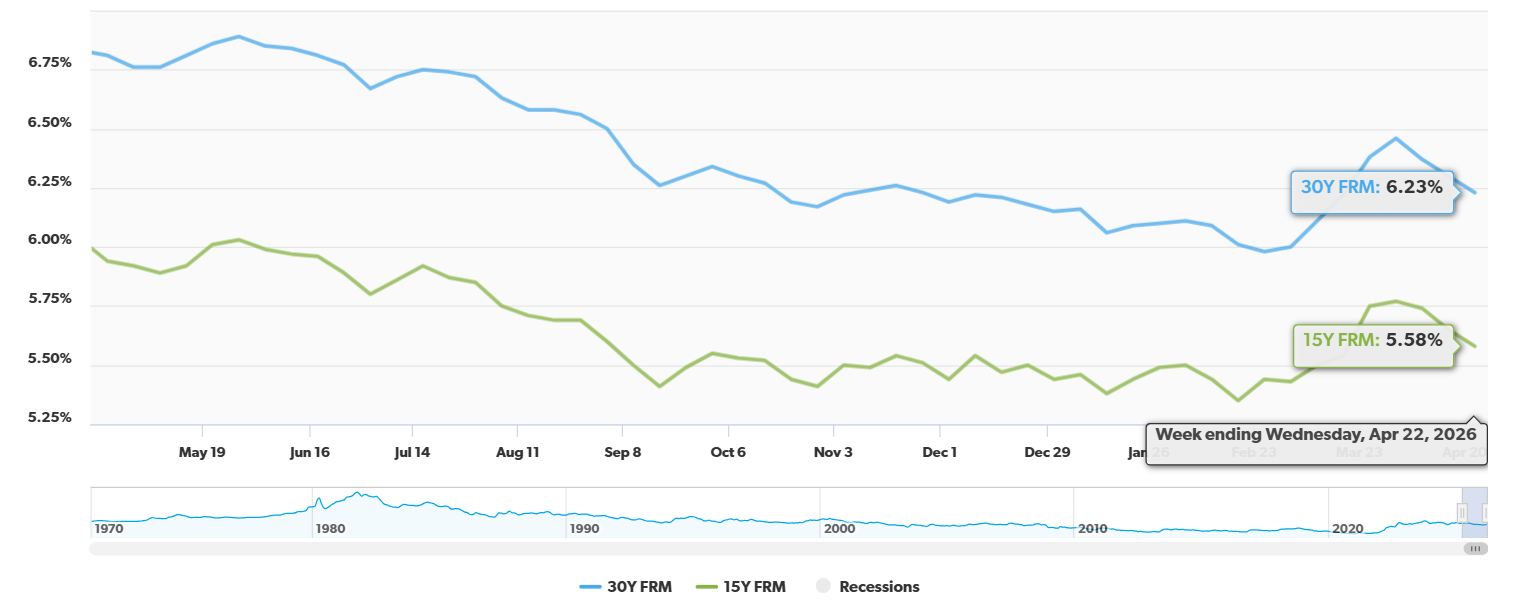Click the gray Recessions circle icon

pos(823,587)
